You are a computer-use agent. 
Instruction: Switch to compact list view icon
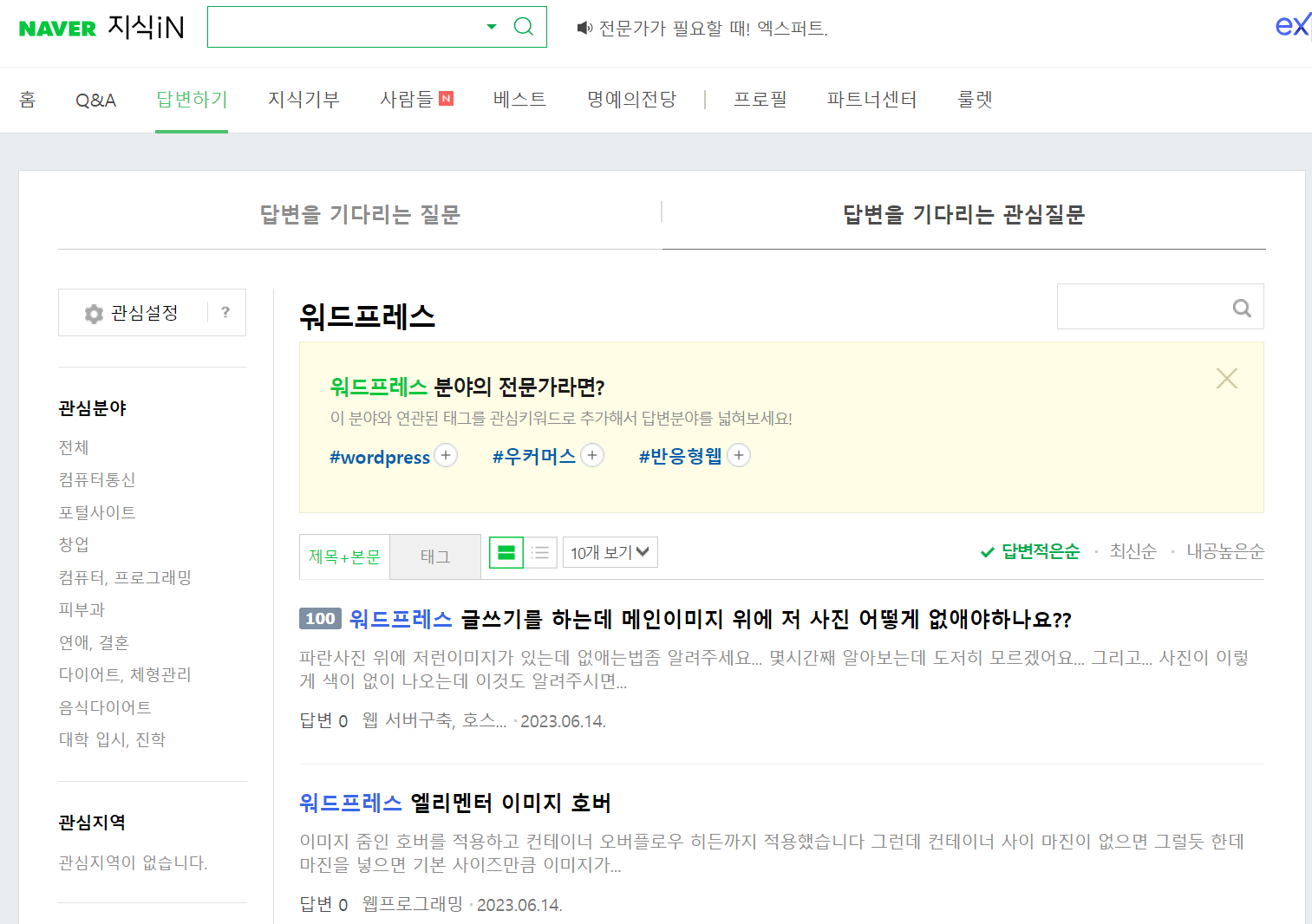tap(540, 552)
